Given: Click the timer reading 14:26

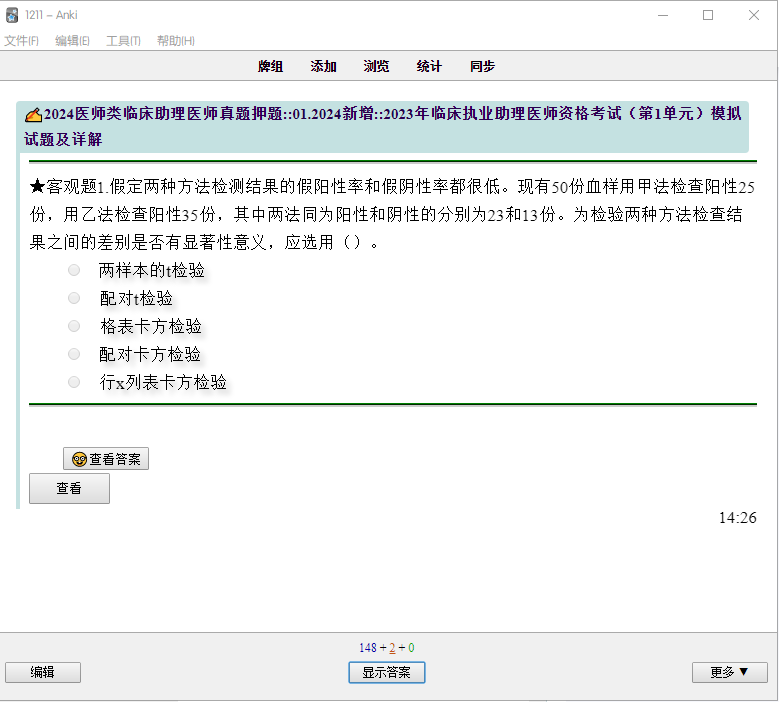Looking at the screenshot, I should click(x=737, y=518).
